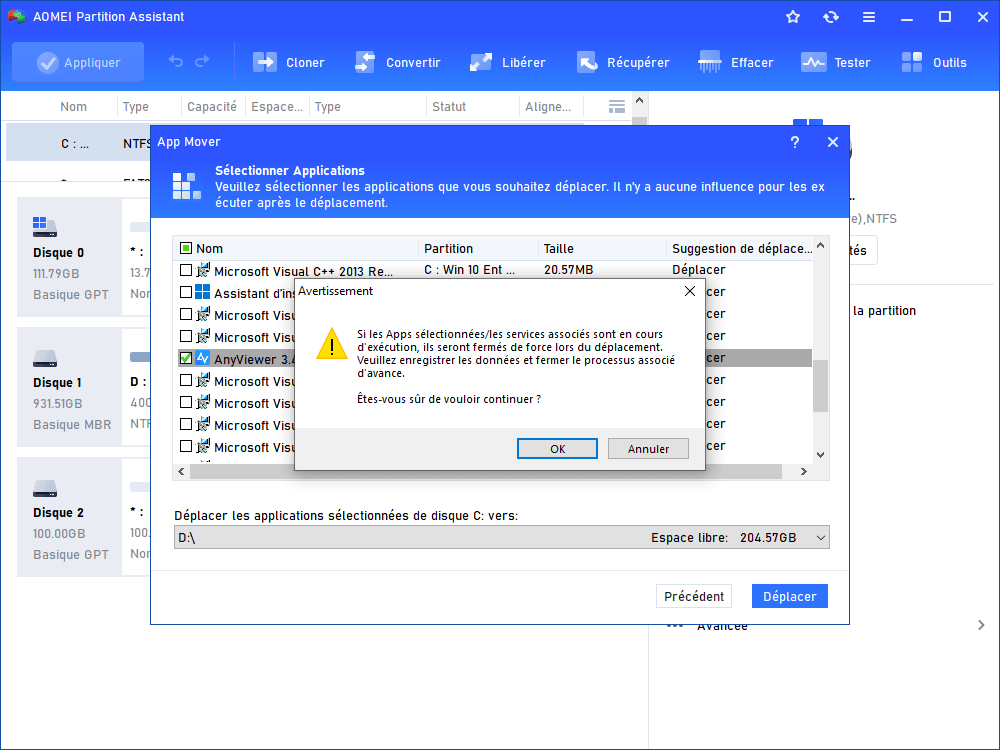Viewport: 1000px width, 750px height.
Task: Open the hamburger menu in title bar
Action: coord(869,17)
